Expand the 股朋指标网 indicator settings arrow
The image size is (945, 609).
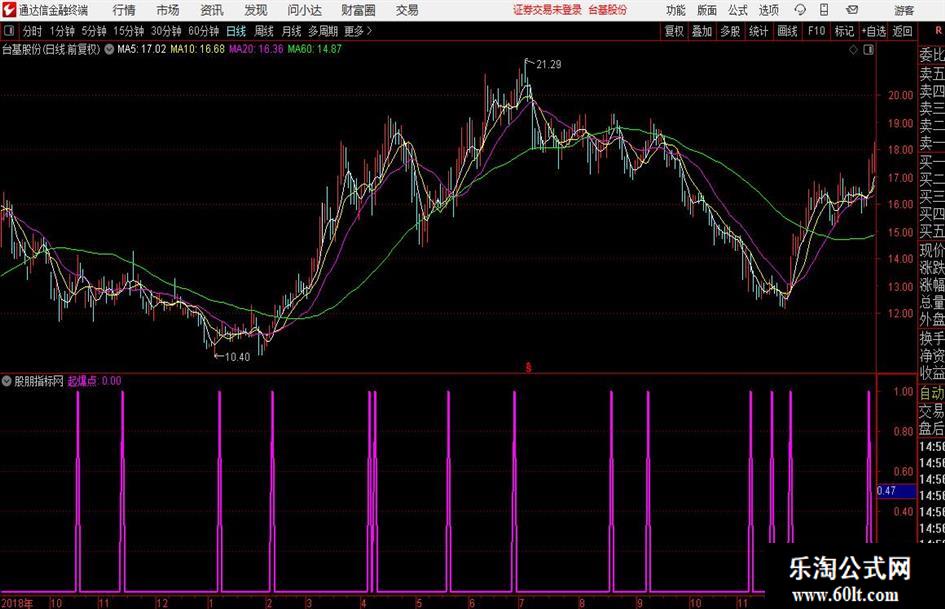pos(7,381)
